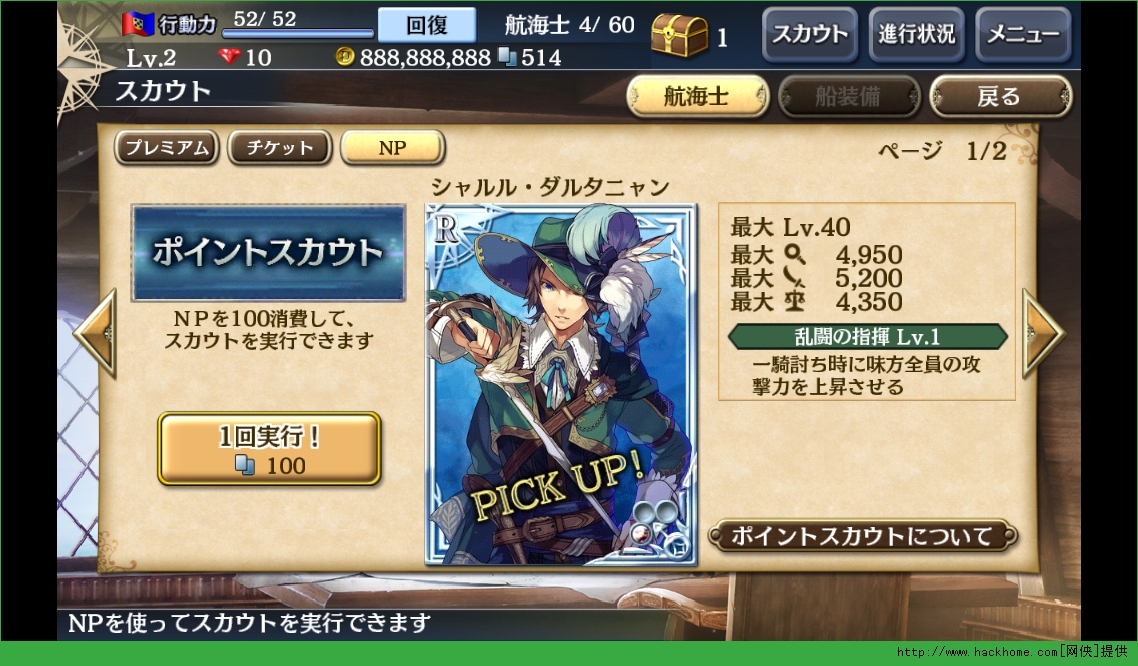The image size is (1138, 666).
Task: Tap the NP points icon beside 514
Action: (507, 57)
